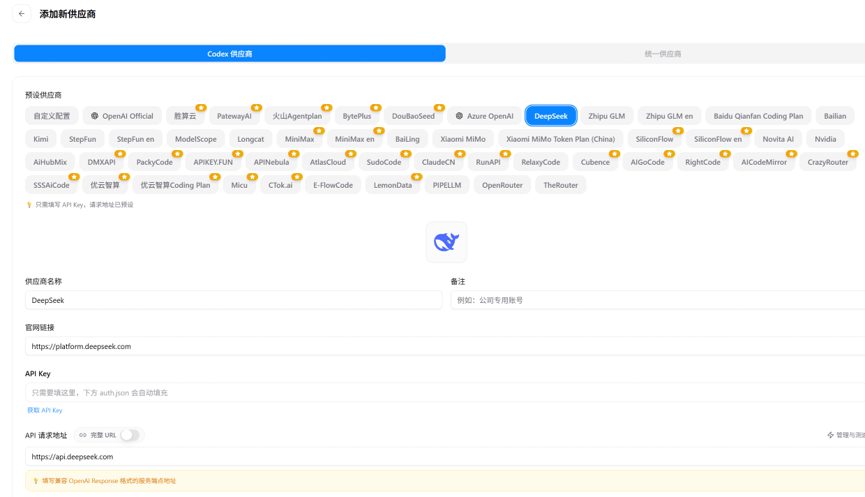Select the Xiaomi MiMo preset

pyautogui.click(x=463, y=139)
